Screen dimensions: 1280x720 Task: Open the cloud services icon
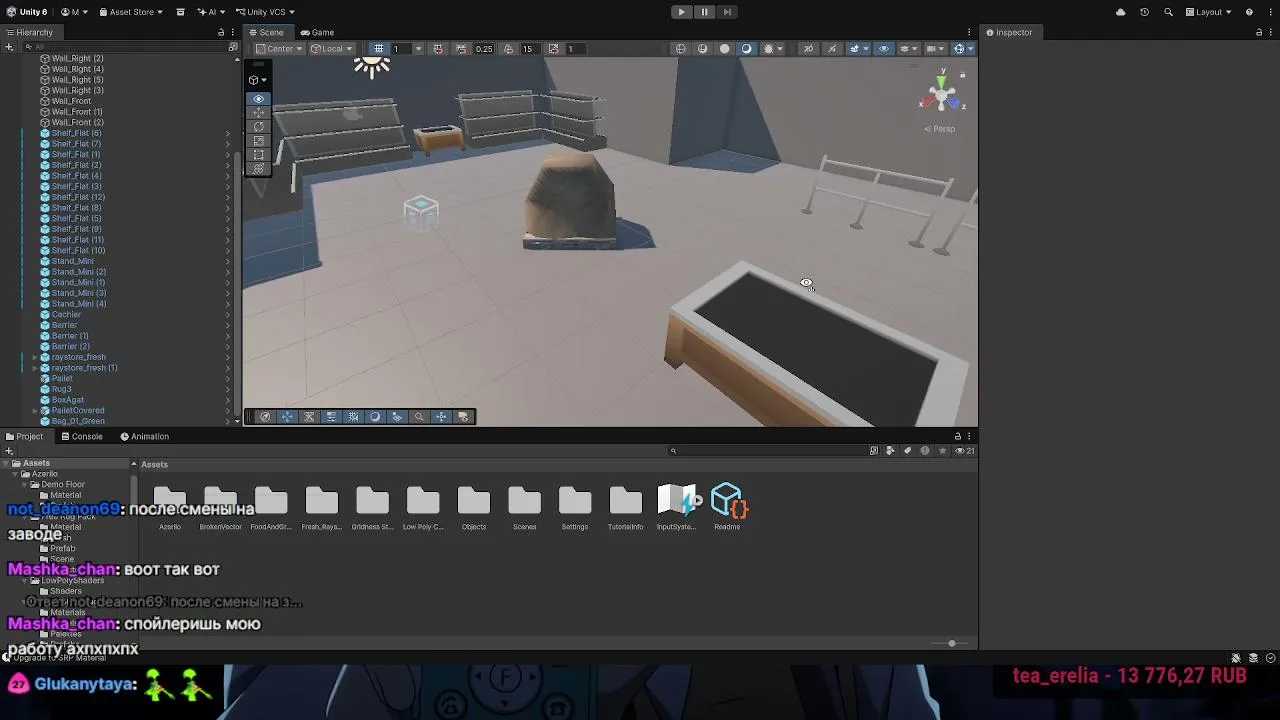tap(1120, 12)
